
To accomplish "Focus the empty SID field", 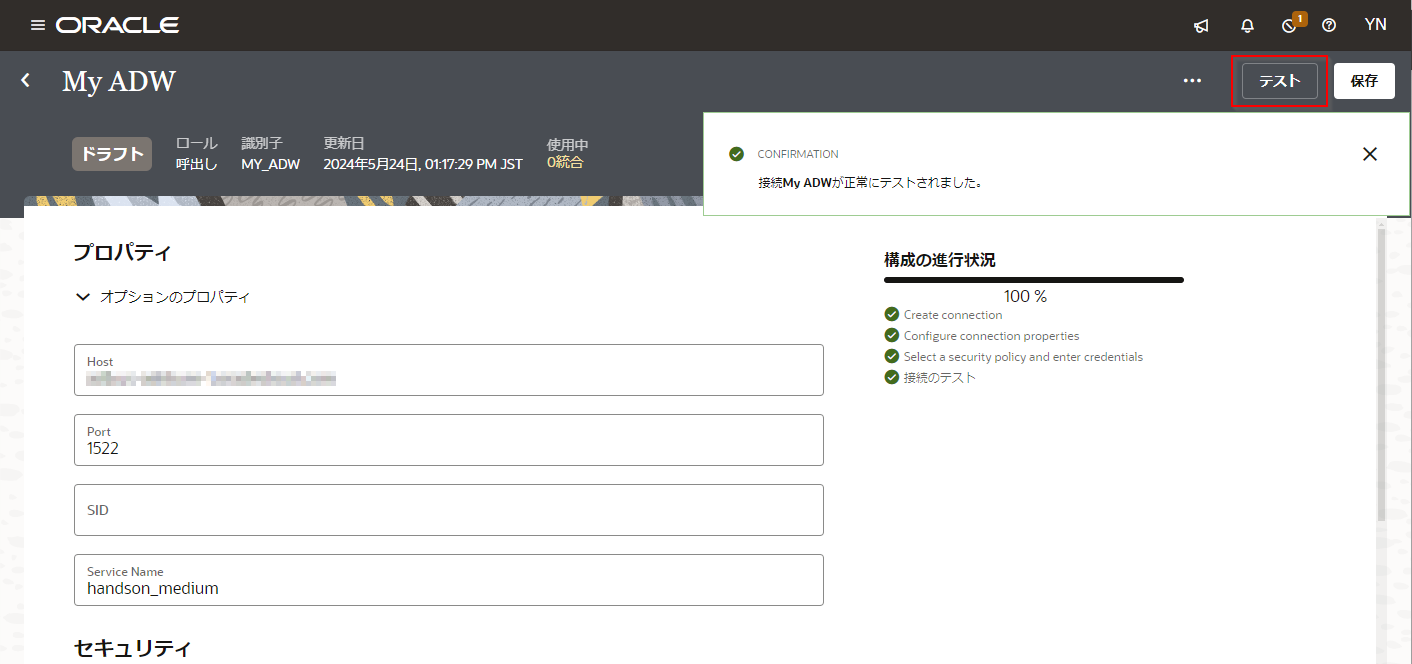I will (448, 510).
